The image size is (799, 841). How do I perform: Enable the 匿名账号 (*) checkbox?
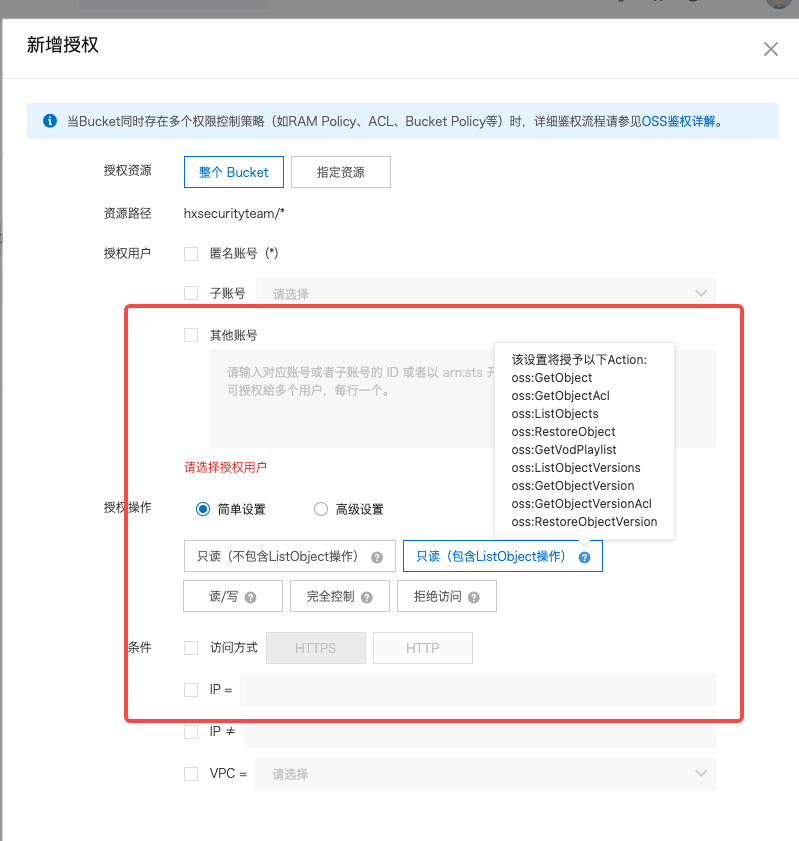[x=191, y=254]
